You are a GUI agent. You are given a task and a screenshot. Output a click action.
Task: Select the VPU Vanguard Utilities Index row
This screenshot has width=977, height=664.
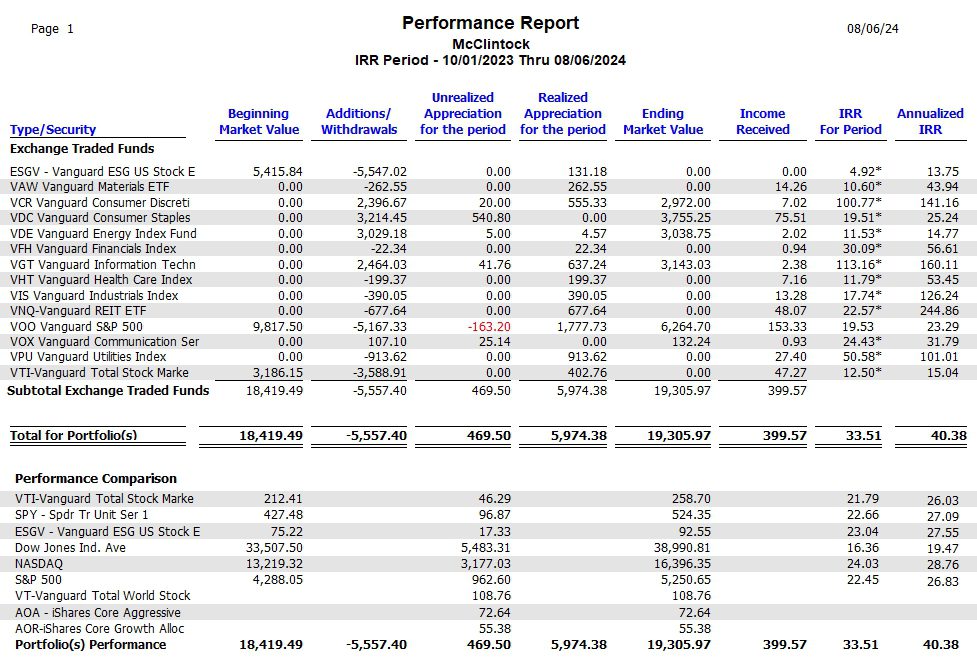(488, 357)
